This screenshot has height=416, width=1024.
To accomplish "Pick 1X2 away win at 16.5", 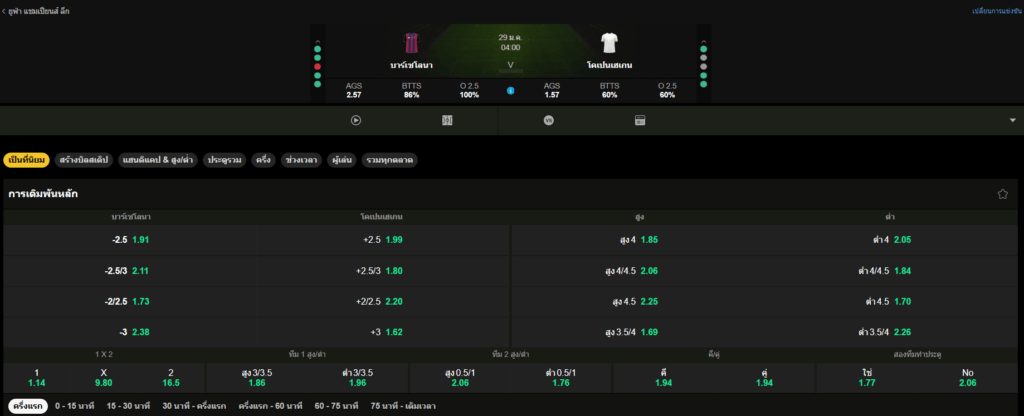I will [172, 378].
